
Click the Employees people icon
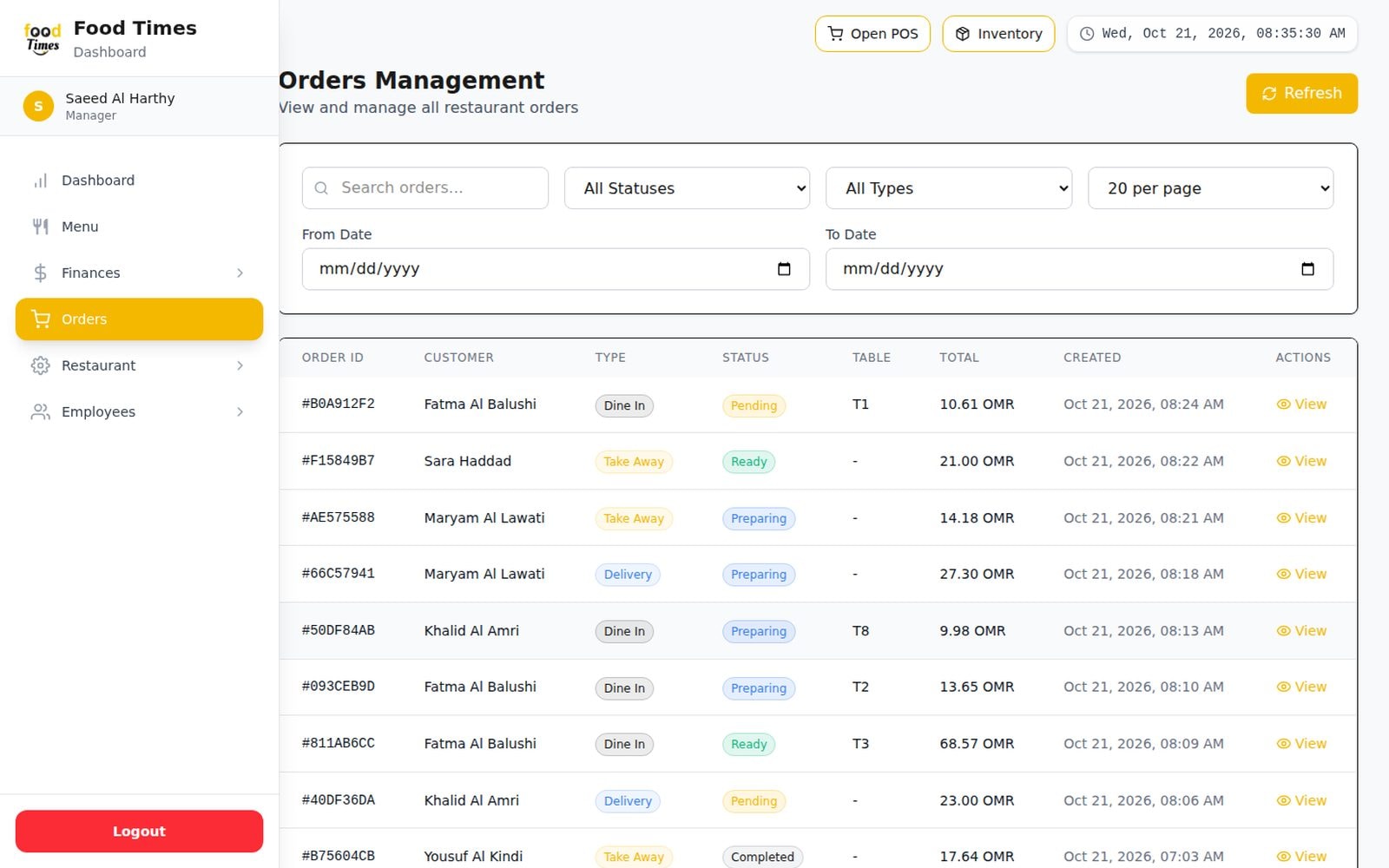click(40, 411)
